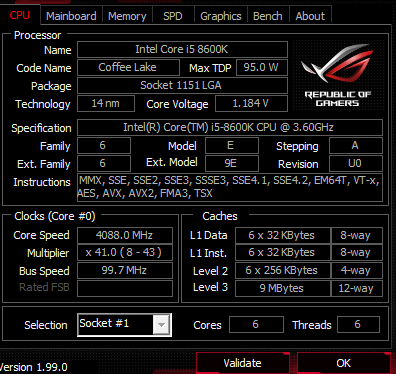The height and width of the screenshot is (374, 396).
Task: Click the L1 Inst. size 6 x 32 KBytes
Action: pyautogui.click(x=282, y=252)
